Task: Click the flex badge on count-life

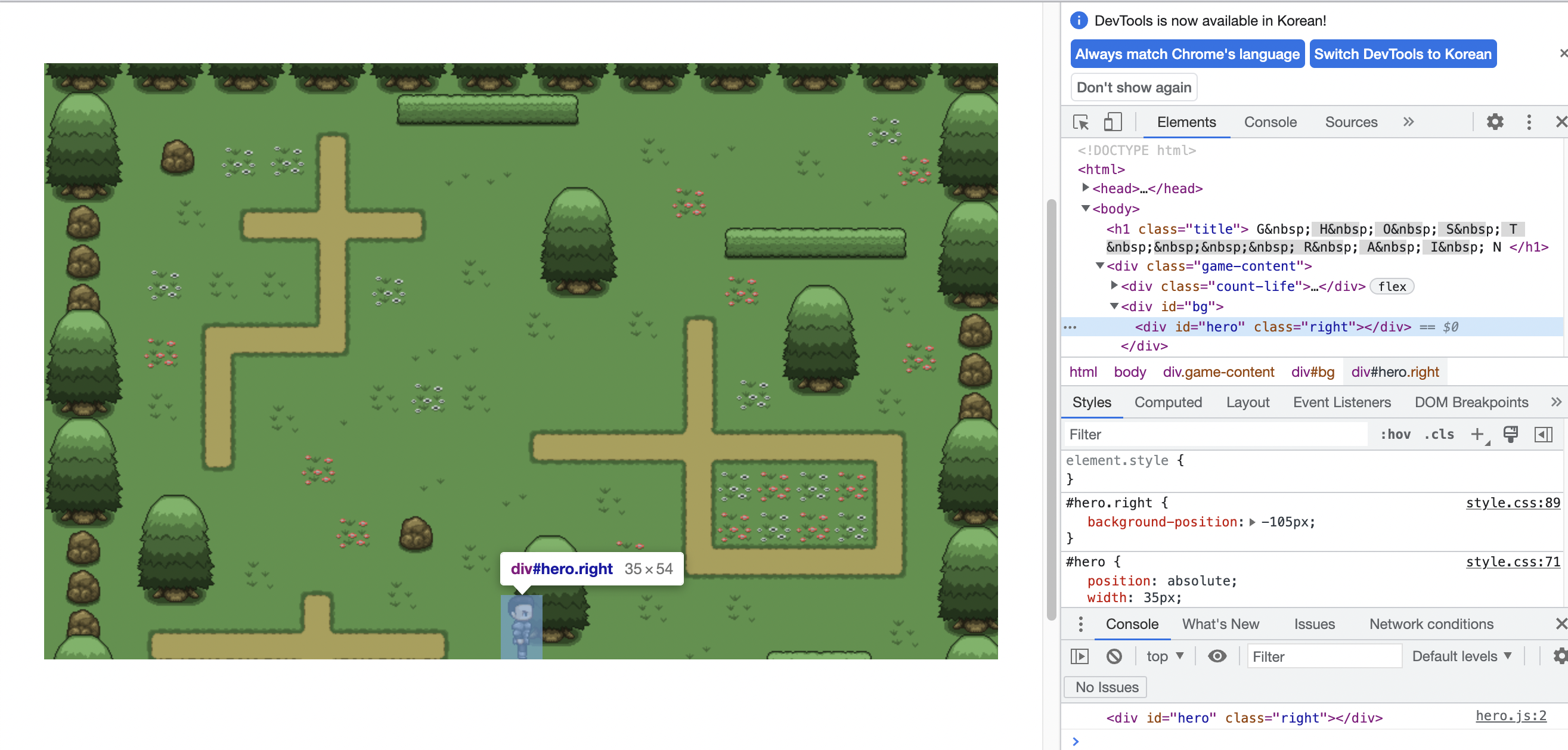Action: tap(1392, 287)
